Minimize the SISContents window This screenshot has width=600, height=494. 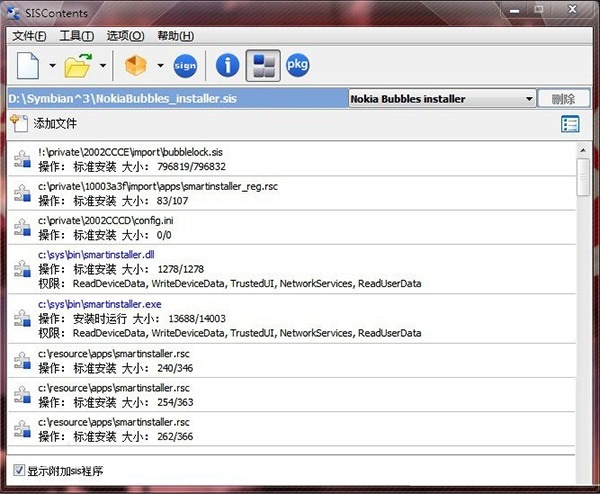[515, 10]
